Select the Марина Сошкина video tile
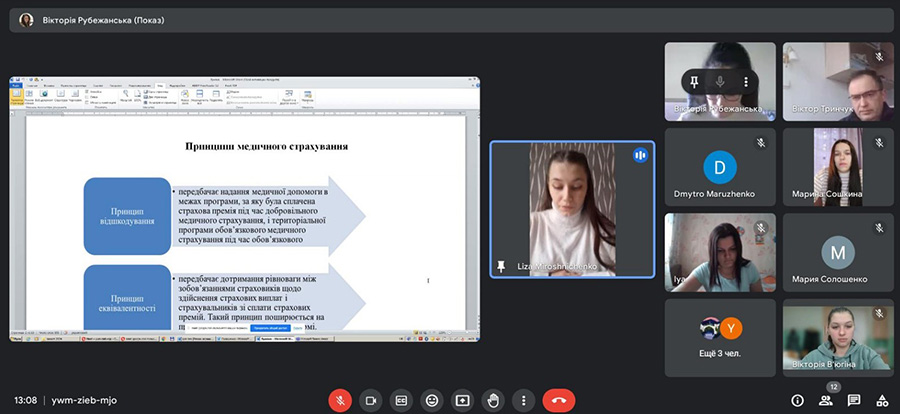This screenshot has width=900, height=414. 838,167
